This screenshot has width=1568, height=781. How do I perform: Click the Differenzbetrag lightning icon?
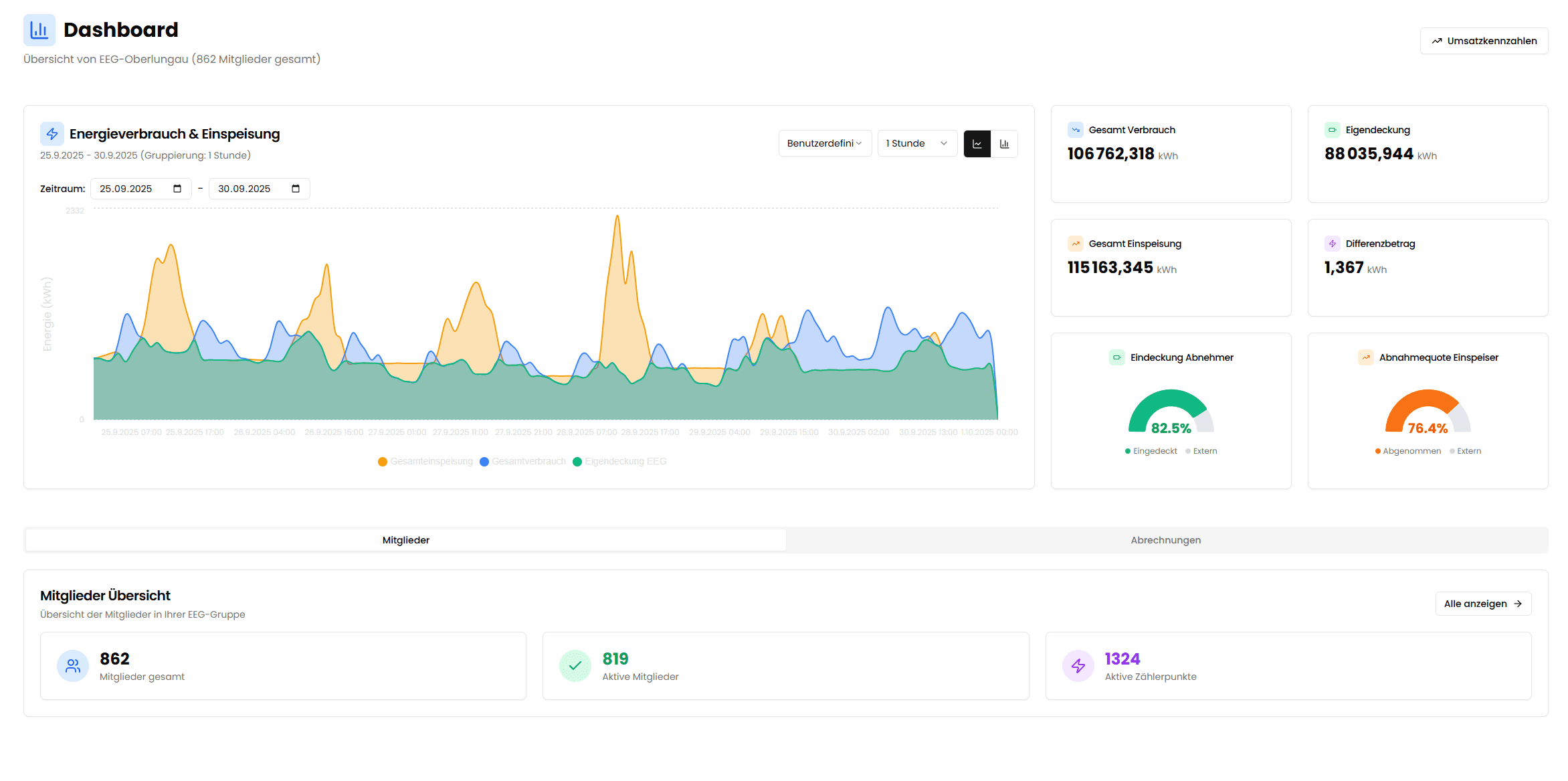click(1331, 244)
